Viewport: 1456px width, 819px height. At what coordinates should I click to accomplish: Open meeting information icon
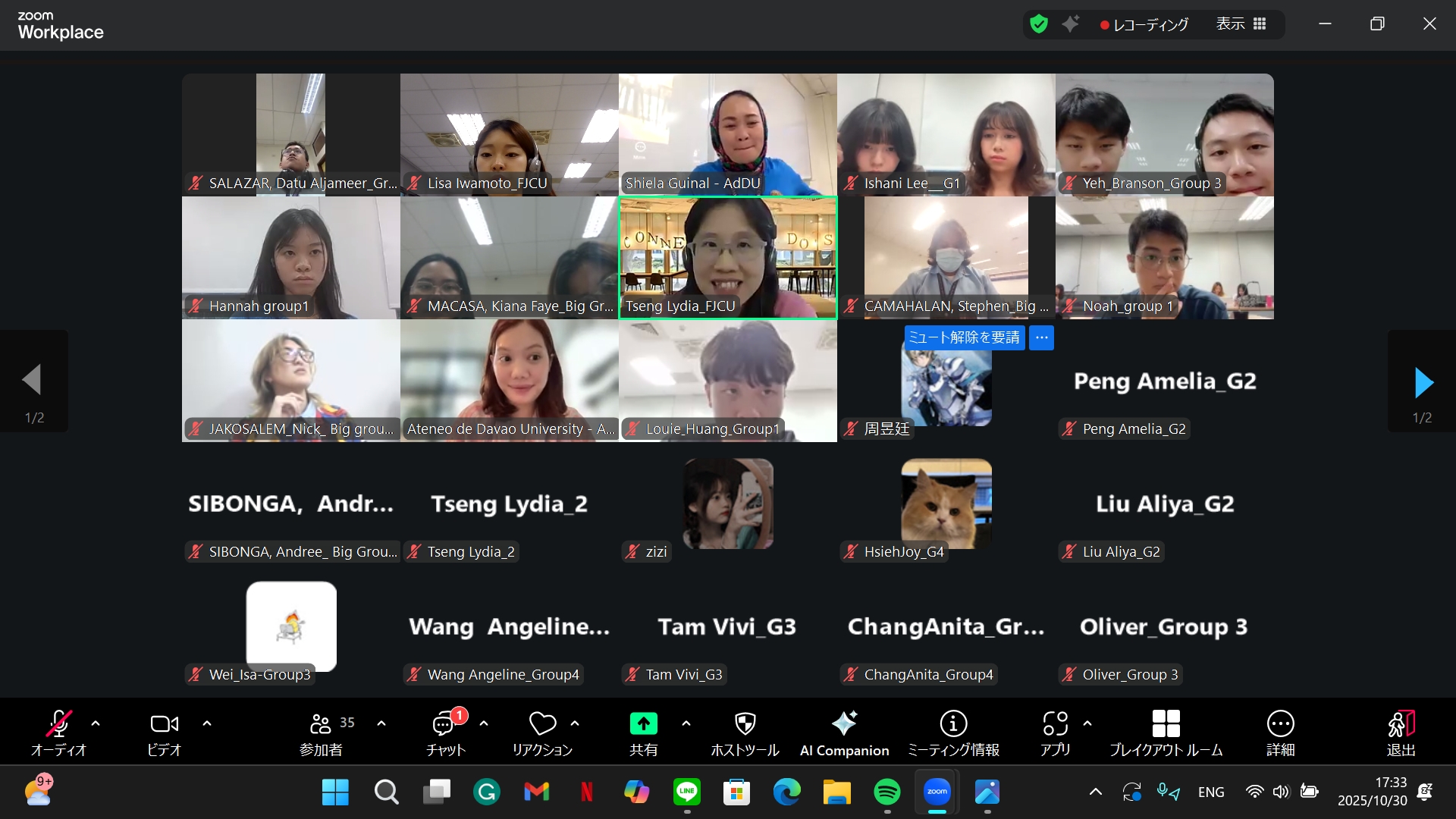point(953,725)
